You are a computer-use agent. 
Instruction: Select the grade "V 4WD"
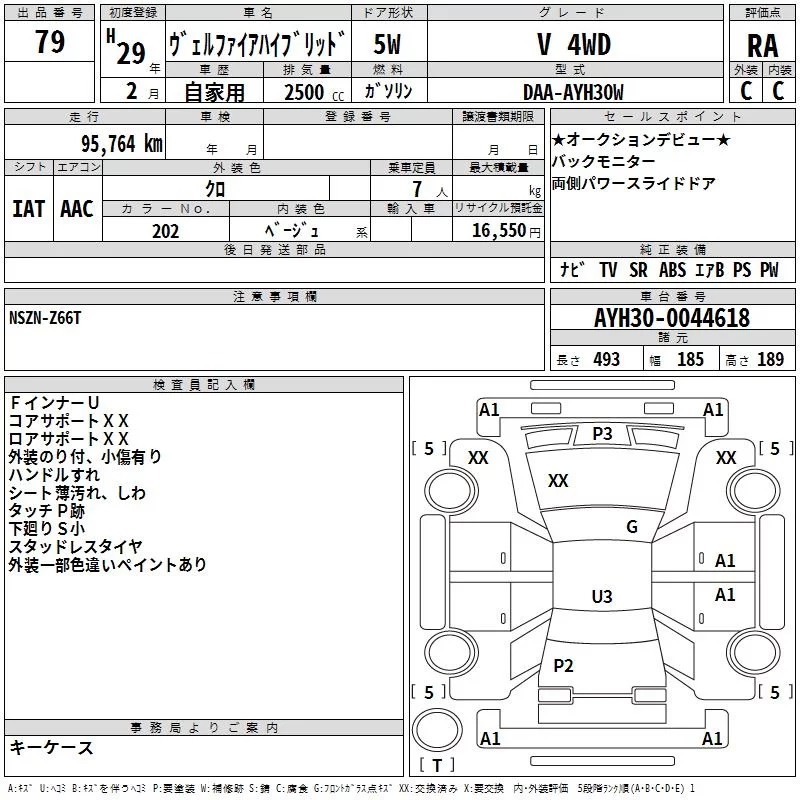pyautogui.click(x=574, y=44)
